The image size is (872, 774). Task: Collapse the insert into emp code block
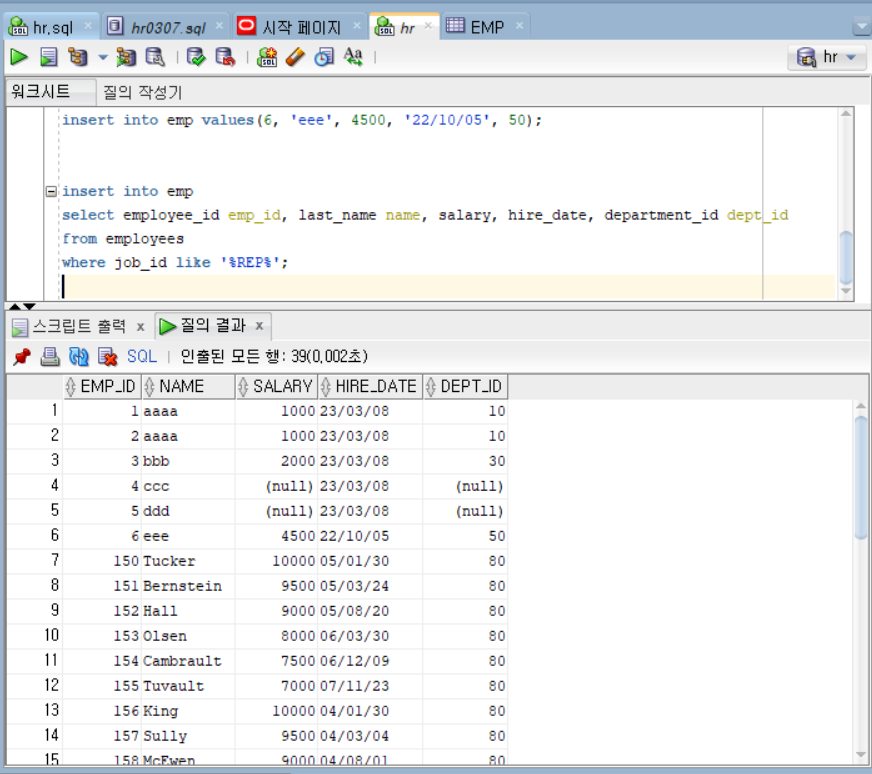(51, 191)
